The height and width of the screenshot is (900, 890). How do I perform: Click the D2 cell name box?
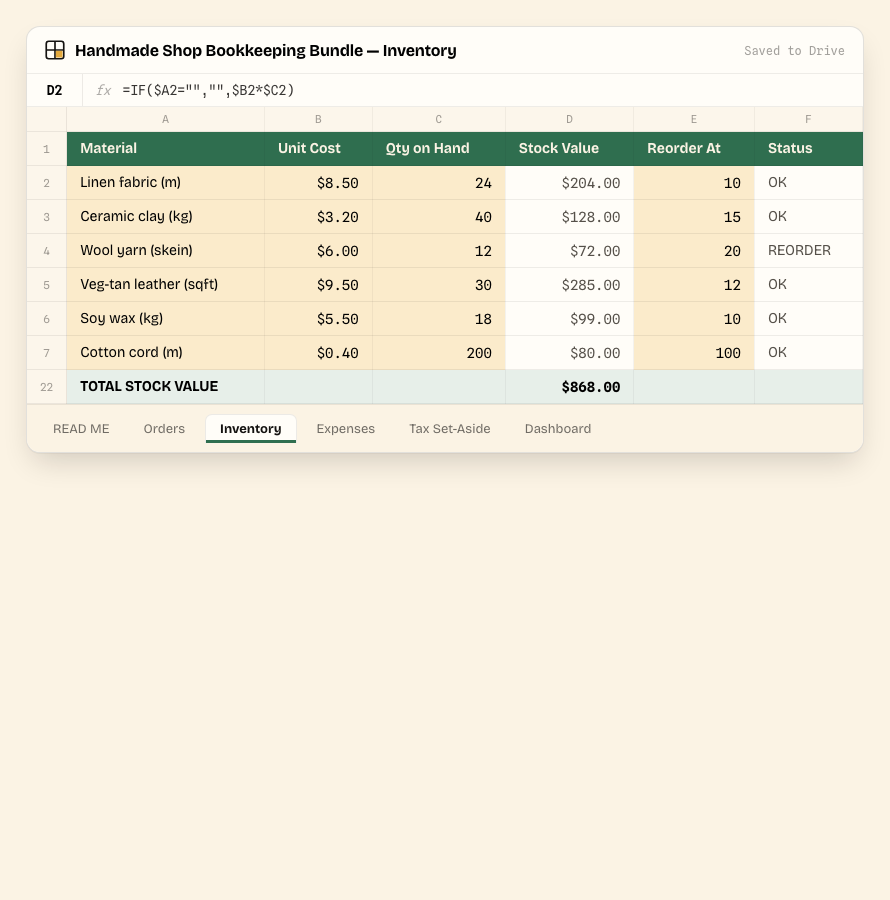pos(55,90)
